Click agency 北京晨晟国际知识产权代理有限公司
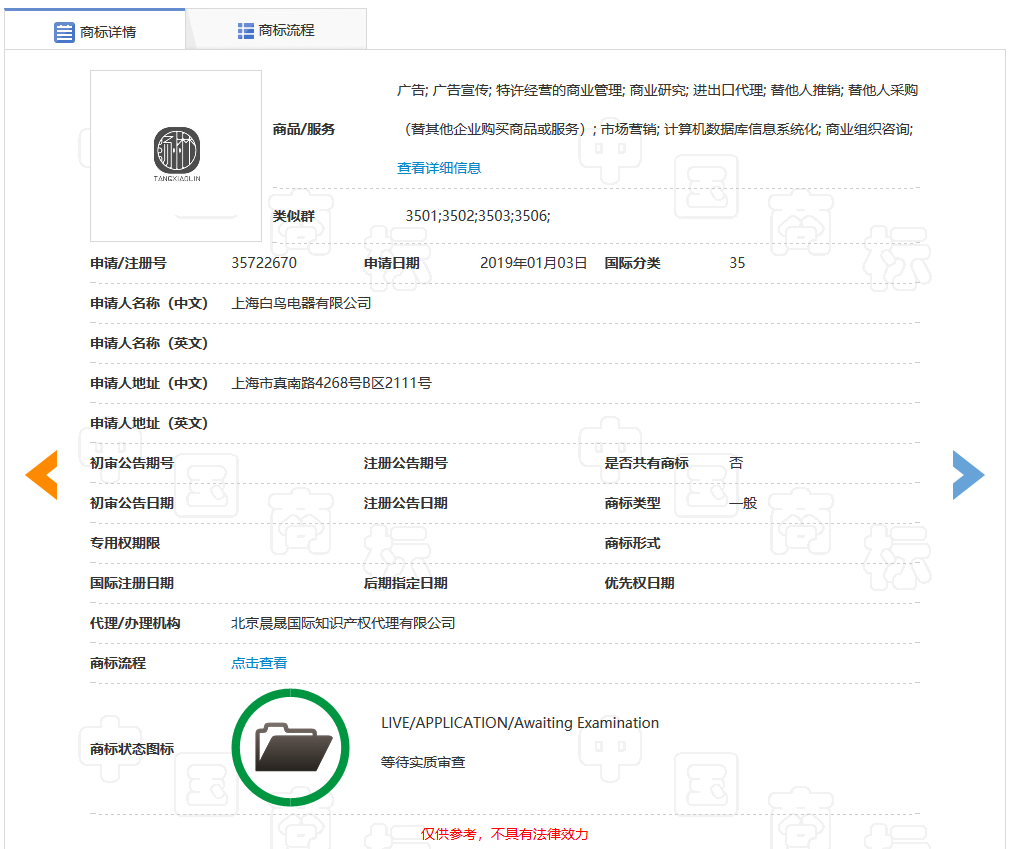Viewport: 1019px width, 849px height. click(x=343, y=622)
